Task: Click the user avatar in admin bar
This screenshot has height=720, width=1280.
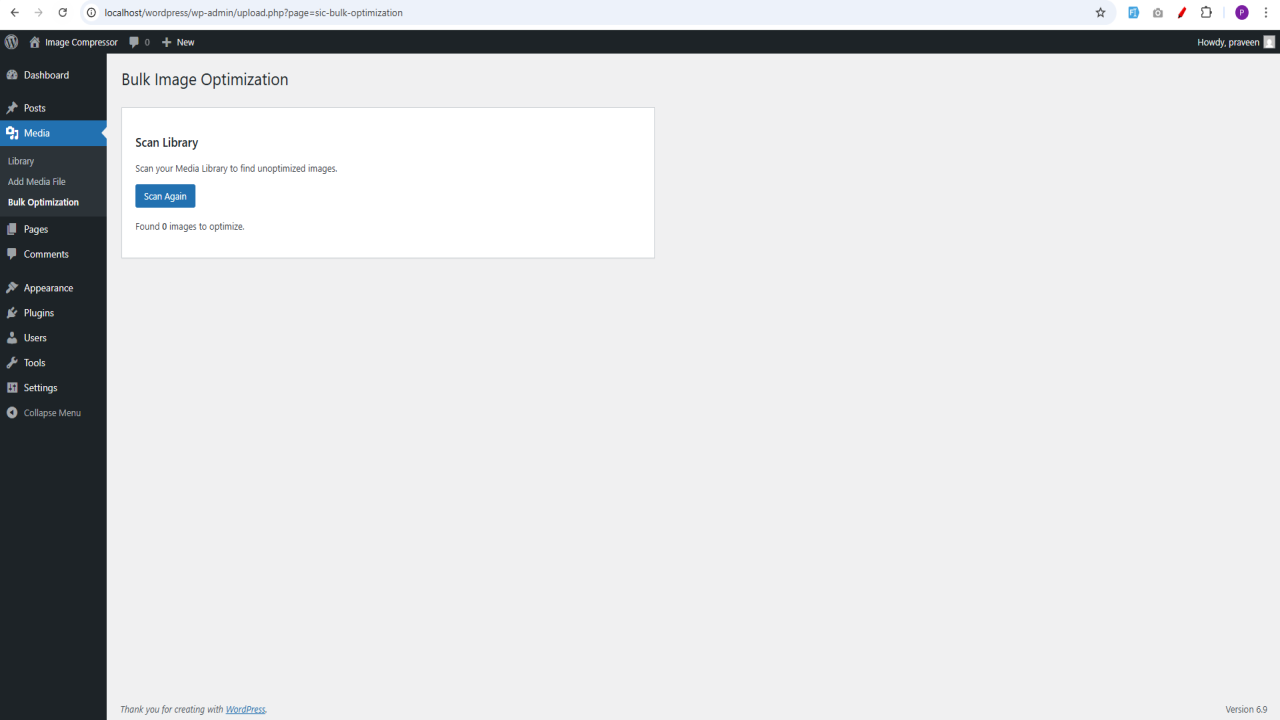Action: pyautogui.click(x=1269, y=42)
